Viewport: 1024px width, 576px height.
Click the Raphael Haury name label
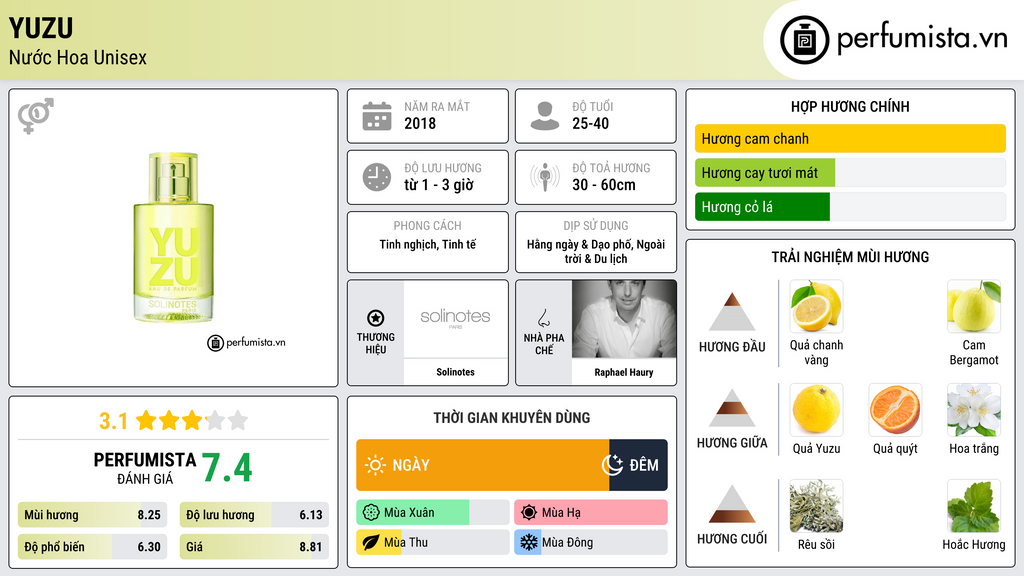(624, 372)
